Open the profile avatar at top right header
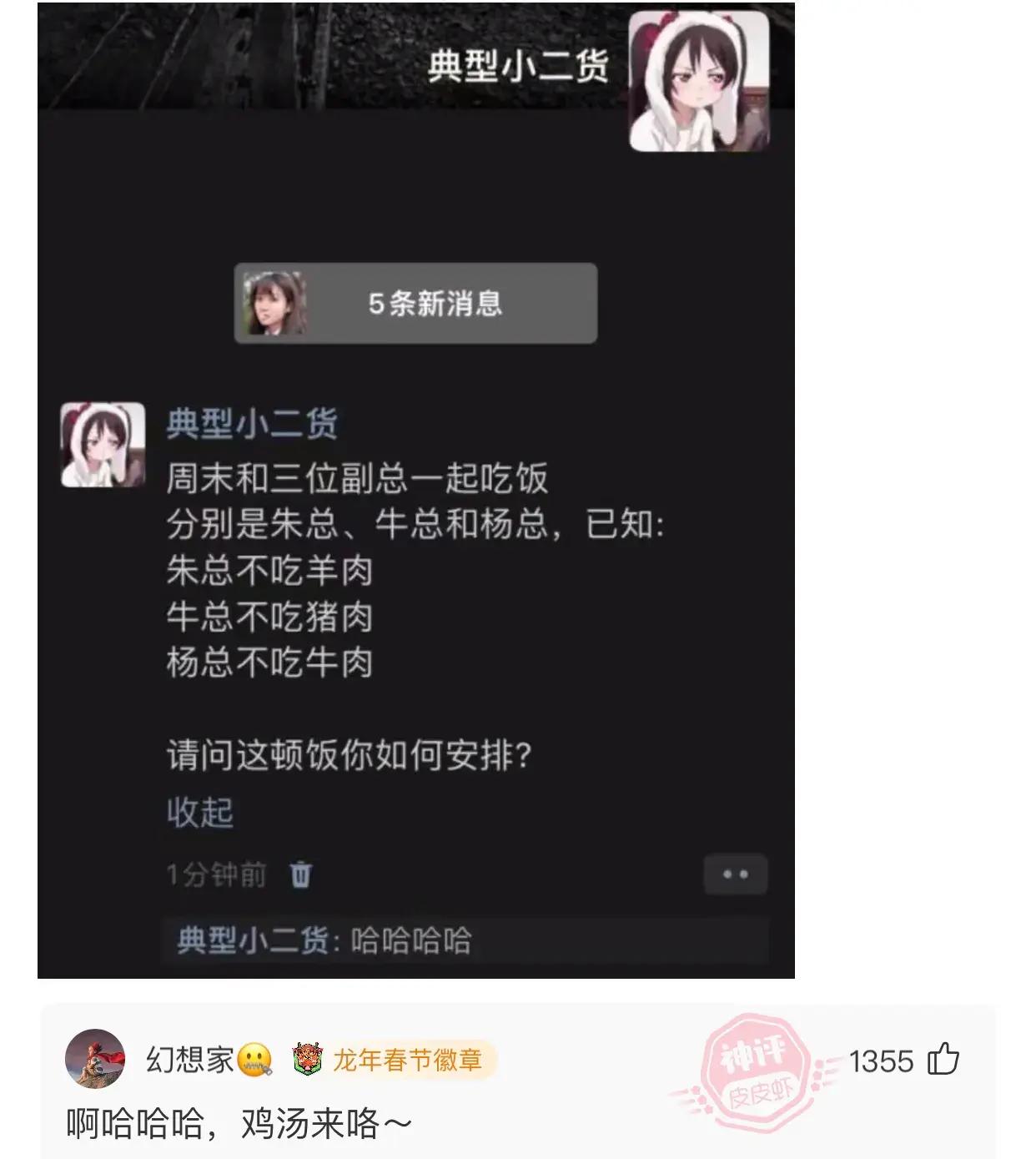 point(698,82)
